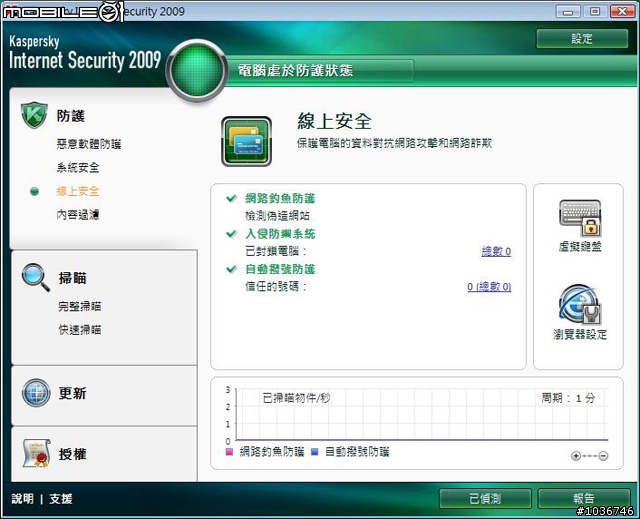The height and width of the screenshot is (519, 640).
Task: Zoom out the graph with minus icon
Action: [603, 456]
